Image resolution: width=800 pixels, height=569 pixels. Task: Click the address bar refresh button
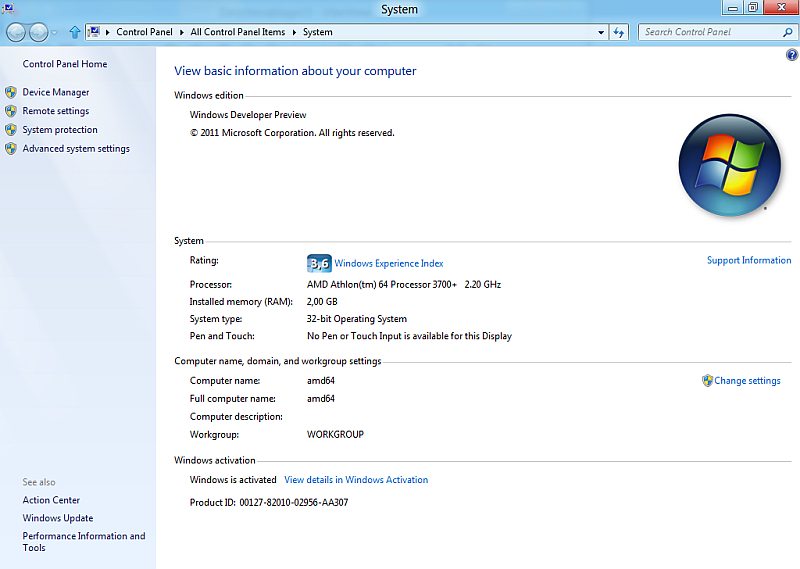click(619, 32)
